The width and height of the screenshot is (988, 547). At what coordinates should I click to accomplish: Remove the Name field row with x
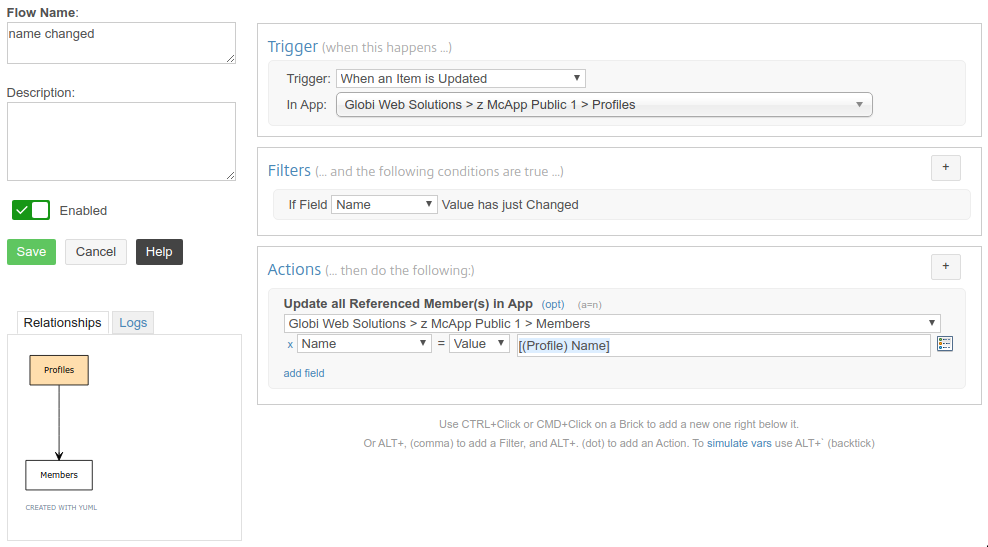[x=290, y=345]
